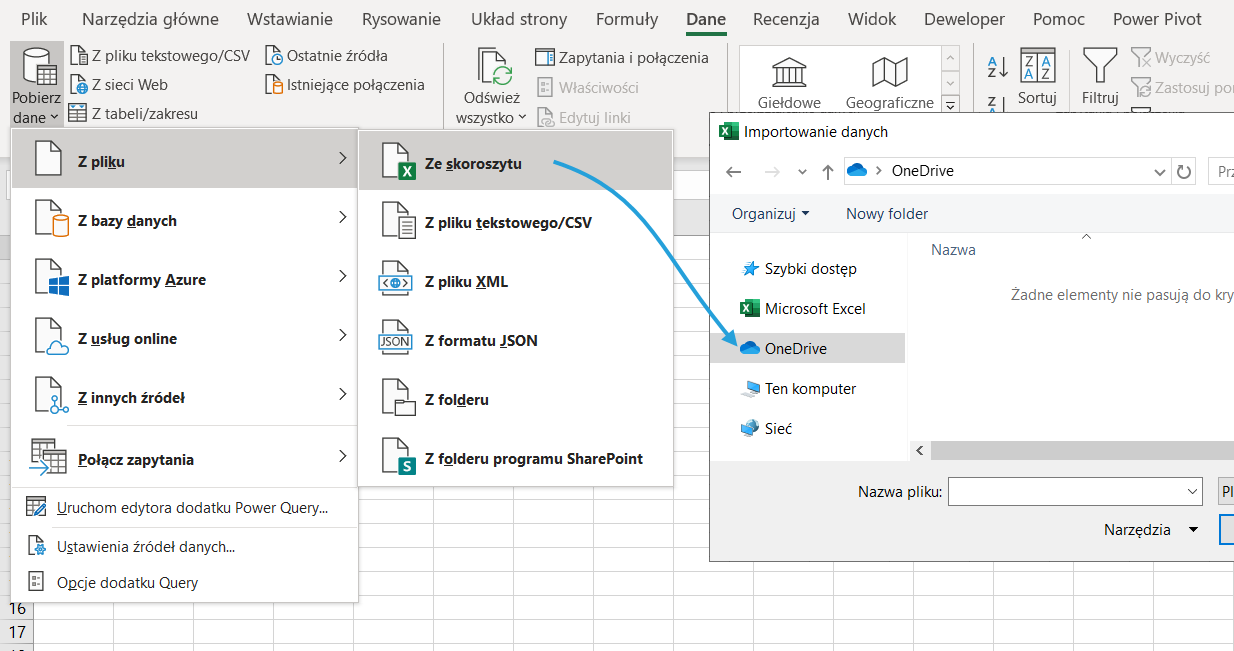Switch to the Formuły ribbon tab

pos(626,19)
